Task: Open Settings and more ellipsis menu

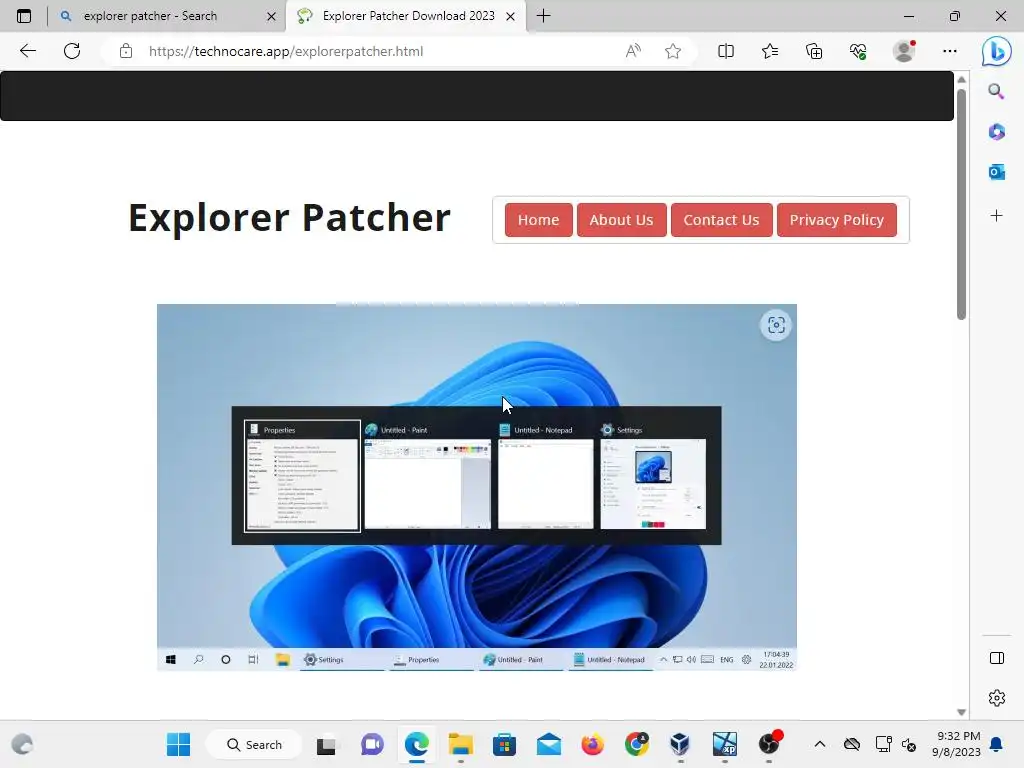Action: (x=950, y=51)
